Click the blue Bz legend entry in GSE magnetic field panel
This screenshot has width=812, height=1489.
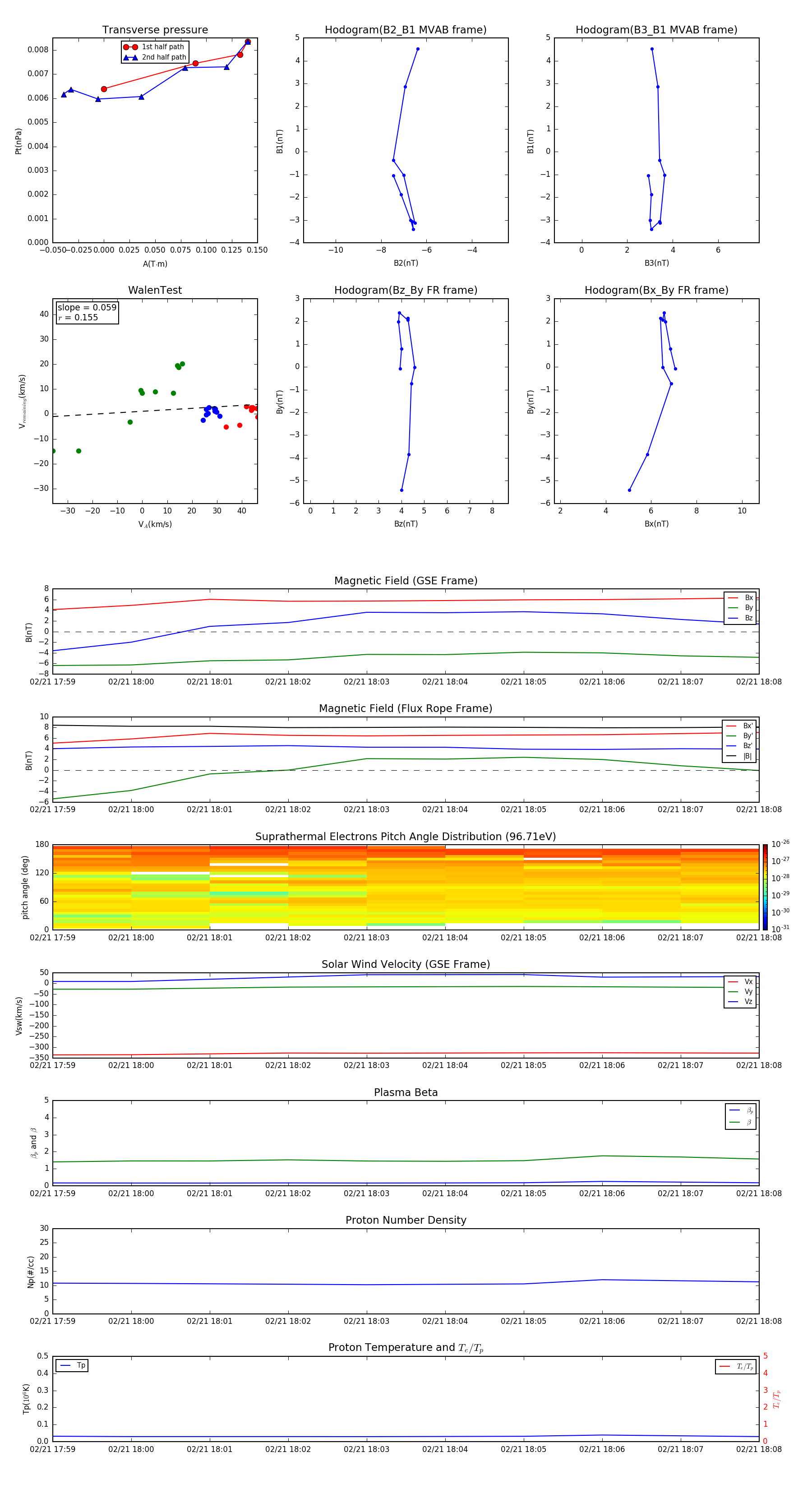pyautogui.click(x=740, y=618)
